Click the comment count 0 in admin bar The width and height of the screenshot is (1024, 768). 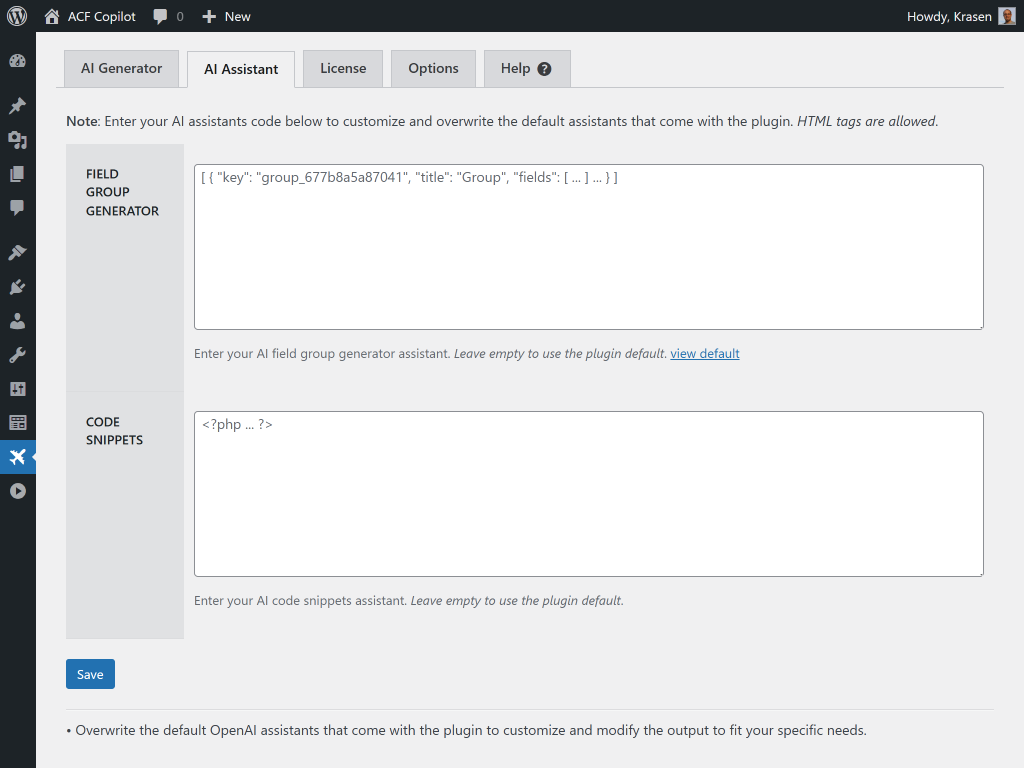coord(180,16)
